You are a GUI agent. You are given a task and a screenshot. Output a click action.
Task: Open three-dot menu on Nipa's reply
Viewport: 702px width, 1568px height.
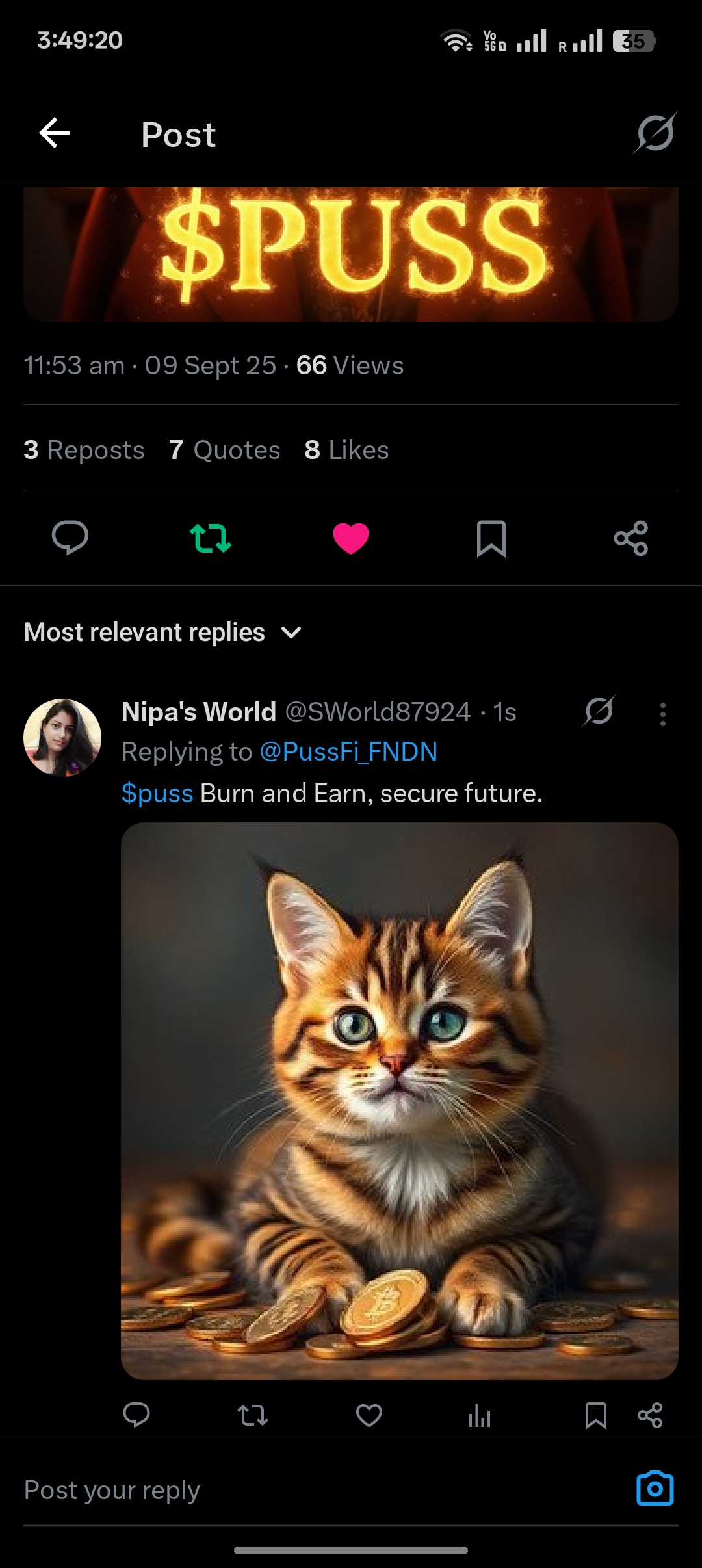pyautogui.click(x=662, y=714)
